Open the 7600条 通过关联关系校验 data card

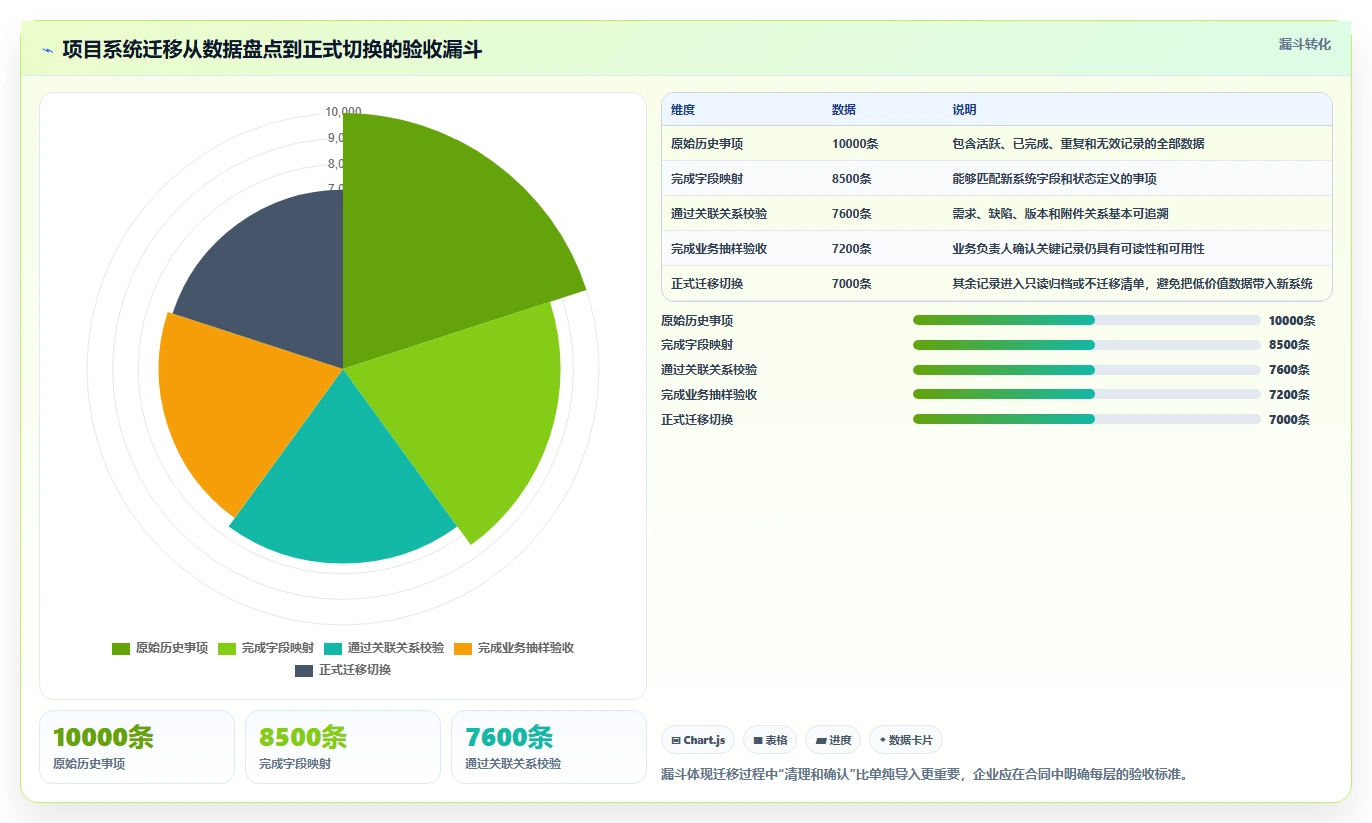tap(549, 747)
